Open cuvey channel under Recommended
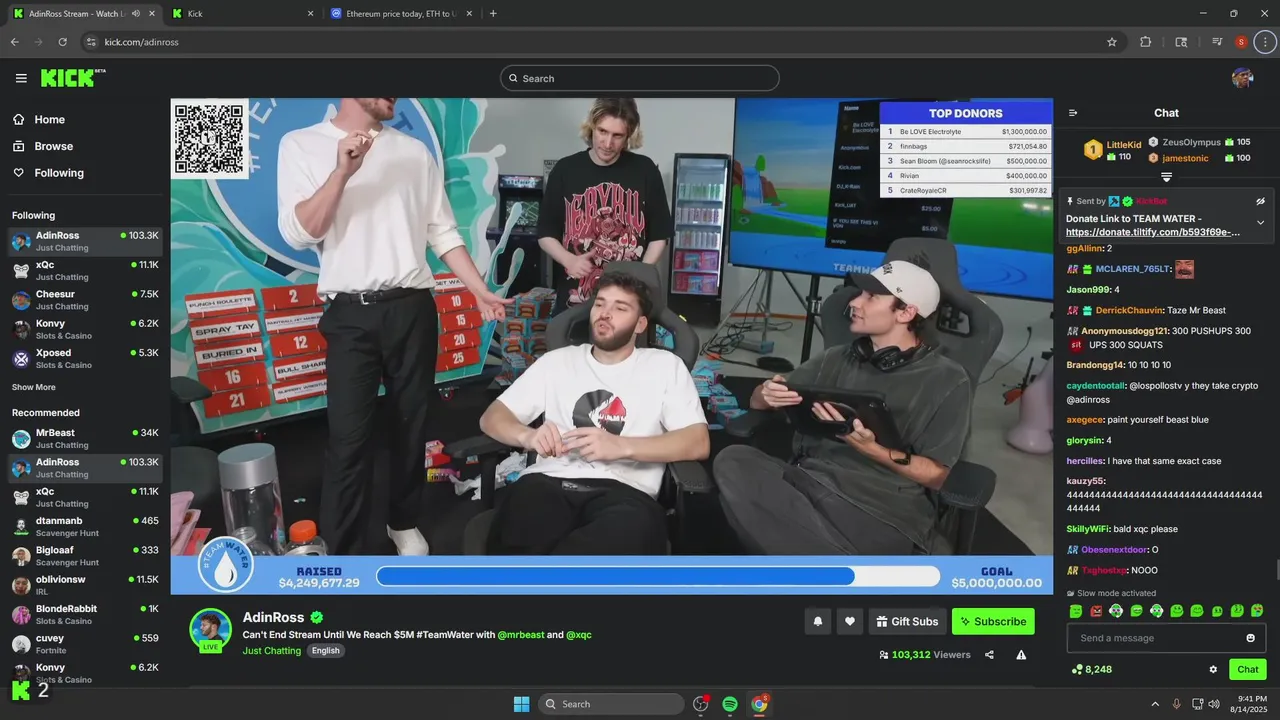Viewport: 1280px width, 720px height. click(85, 643)
